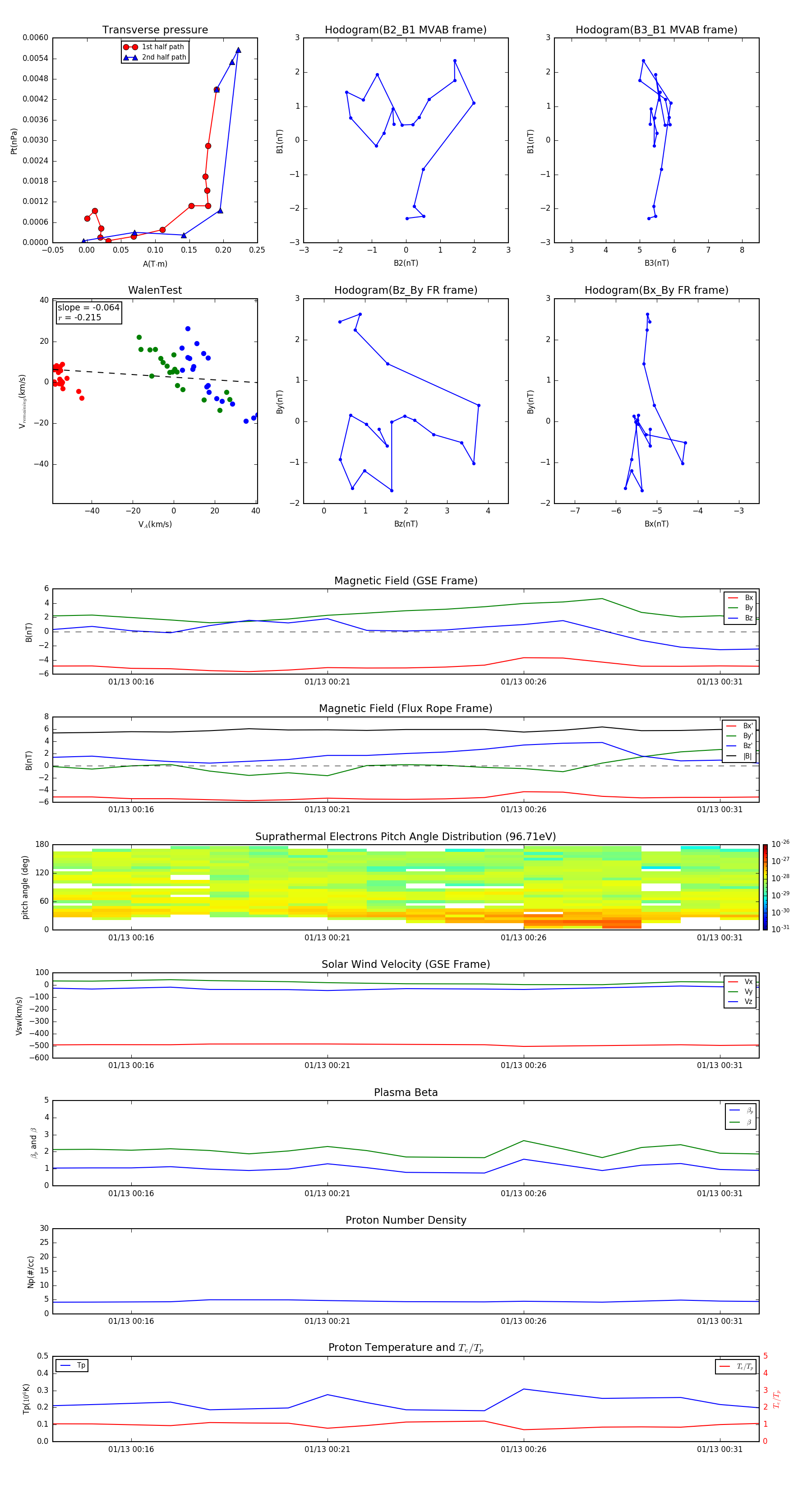Image resolution: width=812 pixels, height=1489 pixels.
Task: Click the 'B3(nT)' x-axis label
Action: point(656,263)
